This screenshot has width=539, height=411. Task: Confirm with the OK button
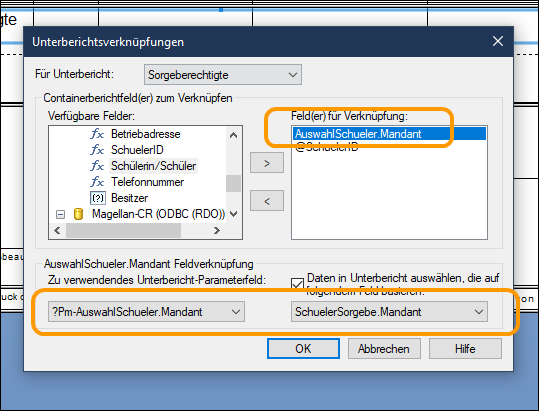click(x=303, y=348)
